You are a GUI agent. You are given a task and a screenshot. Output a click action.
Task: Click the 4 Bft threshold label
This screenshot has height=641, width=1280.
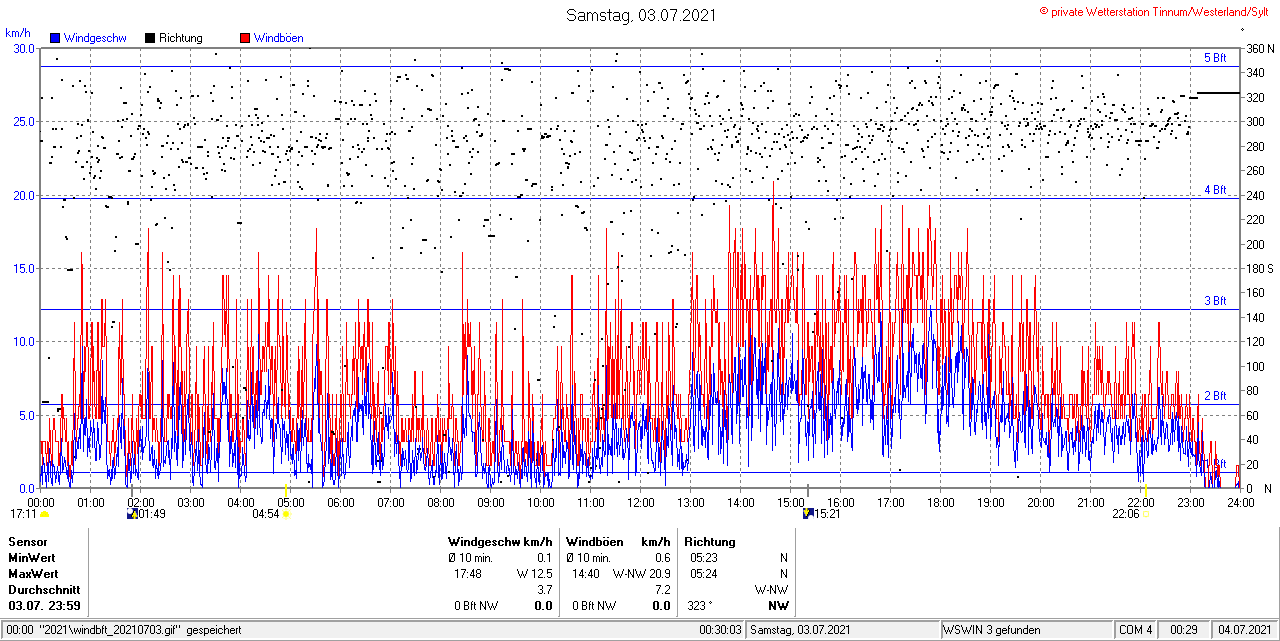tap(1215, 189)
